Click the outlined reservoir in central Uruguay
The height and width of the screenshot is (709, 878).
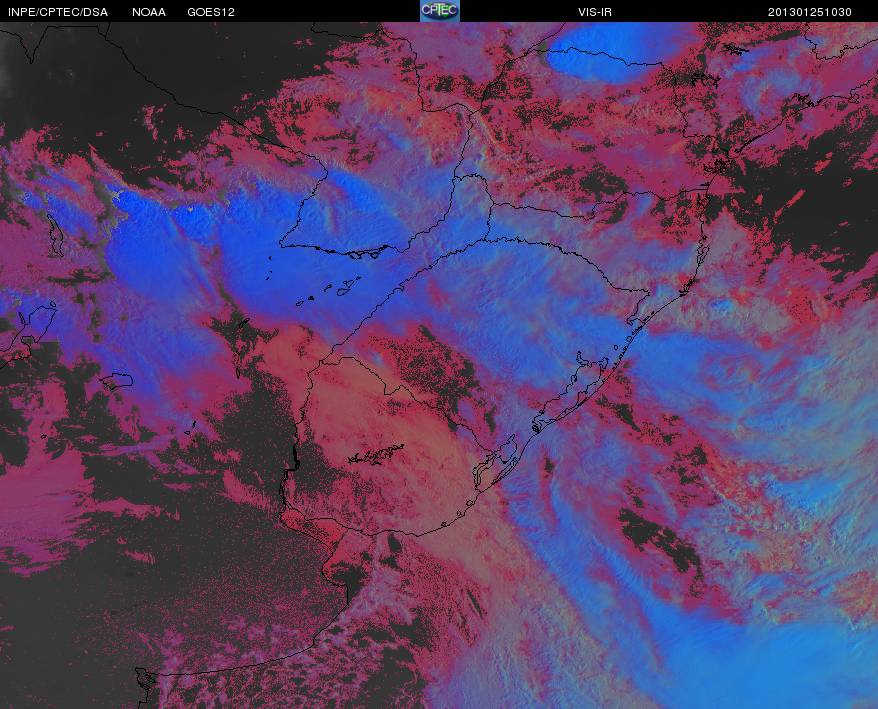tap(375, 454)
